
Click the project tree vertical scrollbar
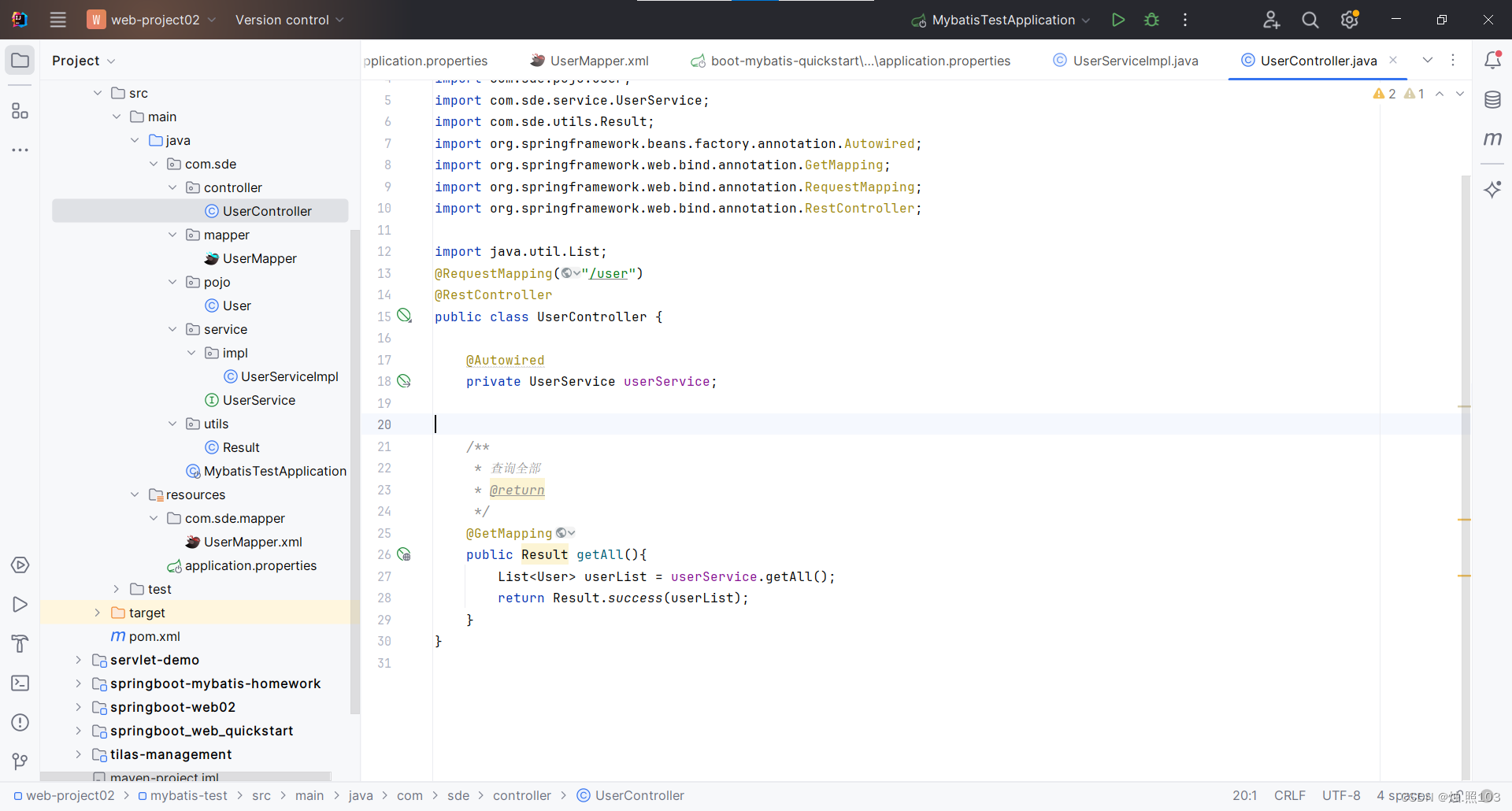(x=354, y=472)
